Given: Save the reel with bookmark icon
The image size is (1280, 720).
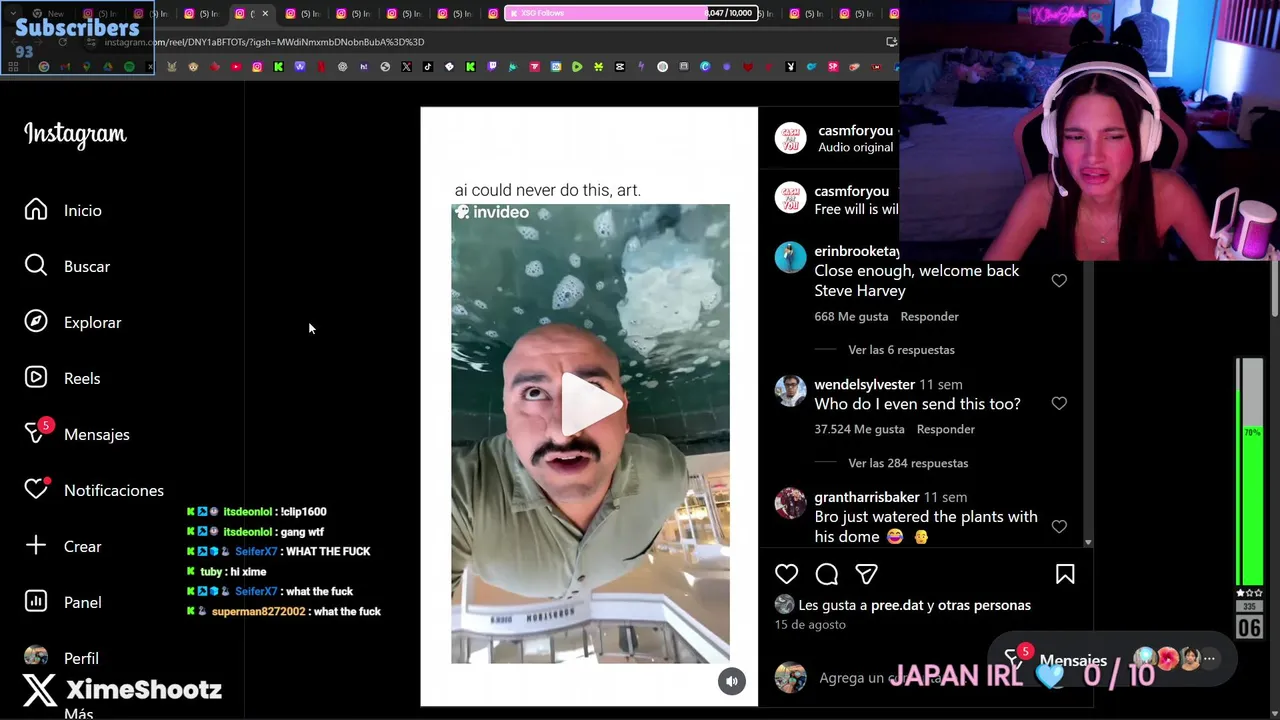Looking at the screenshot, I should (1065, 574).
